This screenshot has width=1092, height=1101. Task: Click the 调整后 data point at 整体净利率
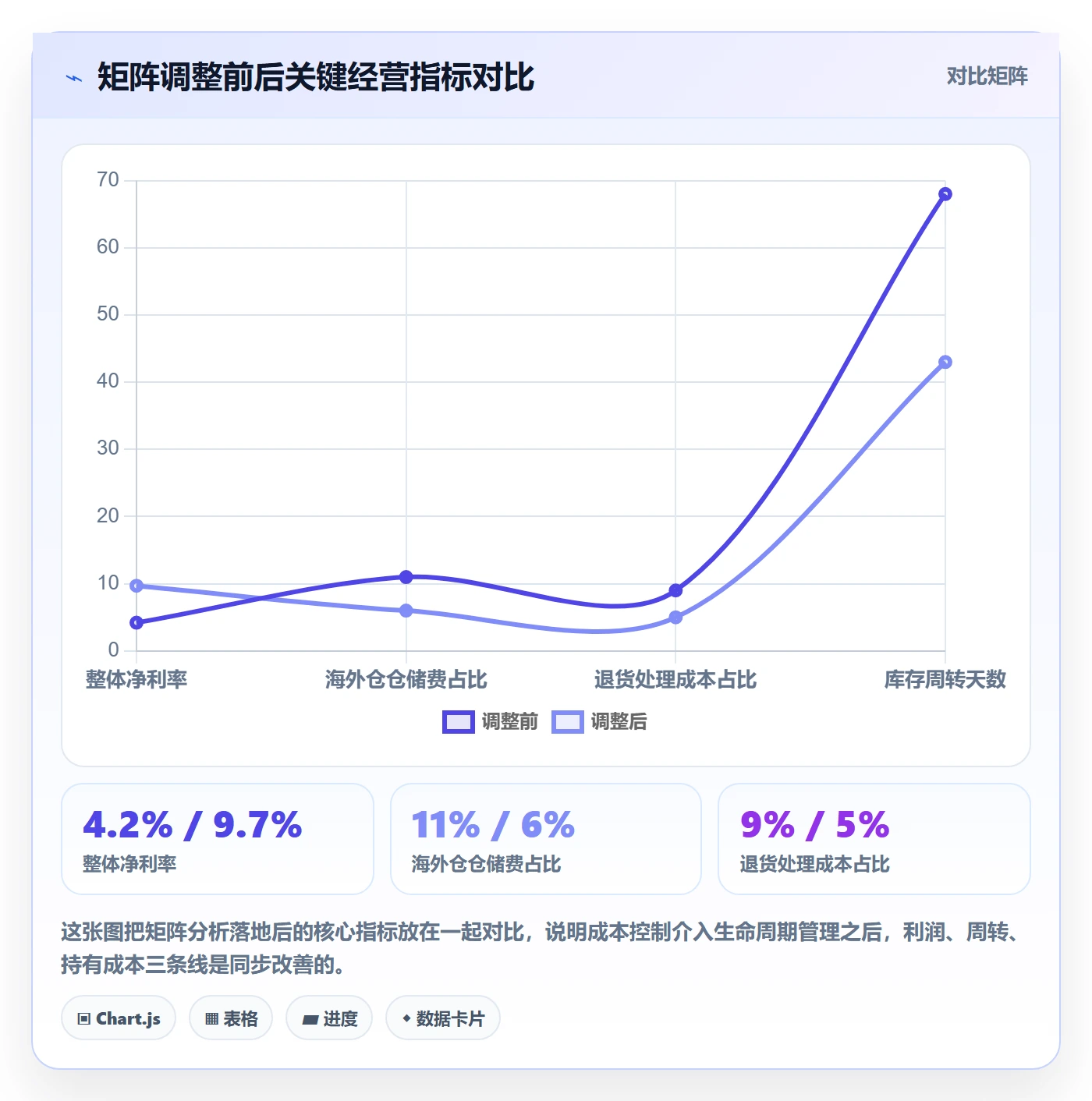(136, 586)
